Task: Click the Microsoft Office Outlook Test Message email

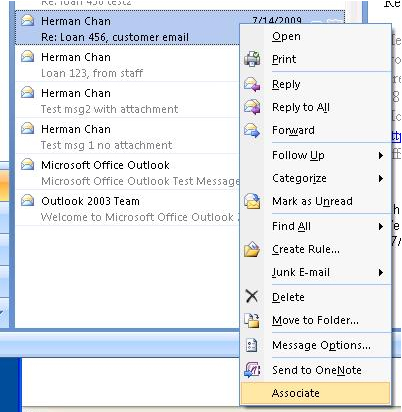Action: pyautogui.click(x=128, y=173)
